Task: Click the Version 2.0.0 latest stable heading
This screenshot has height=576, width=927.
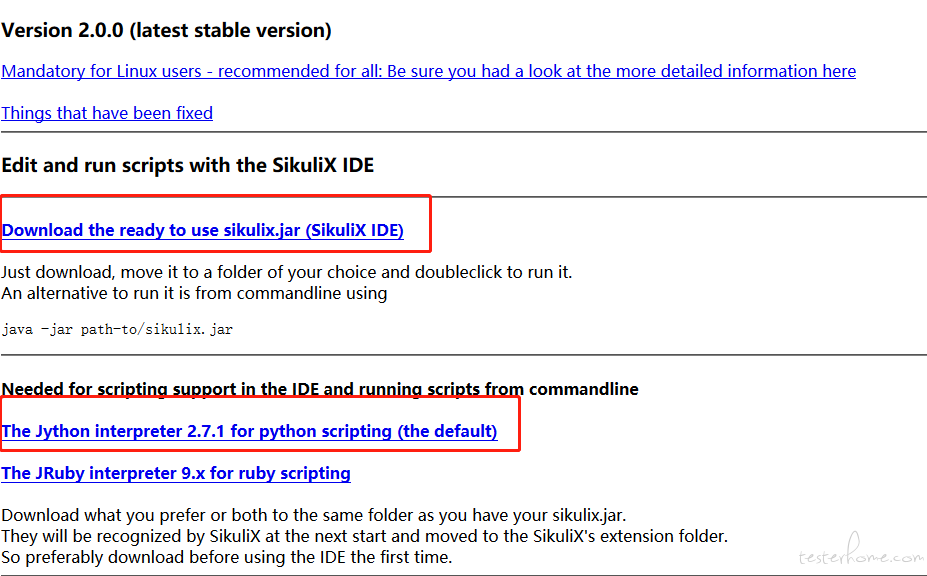Action: pos(166,30)
